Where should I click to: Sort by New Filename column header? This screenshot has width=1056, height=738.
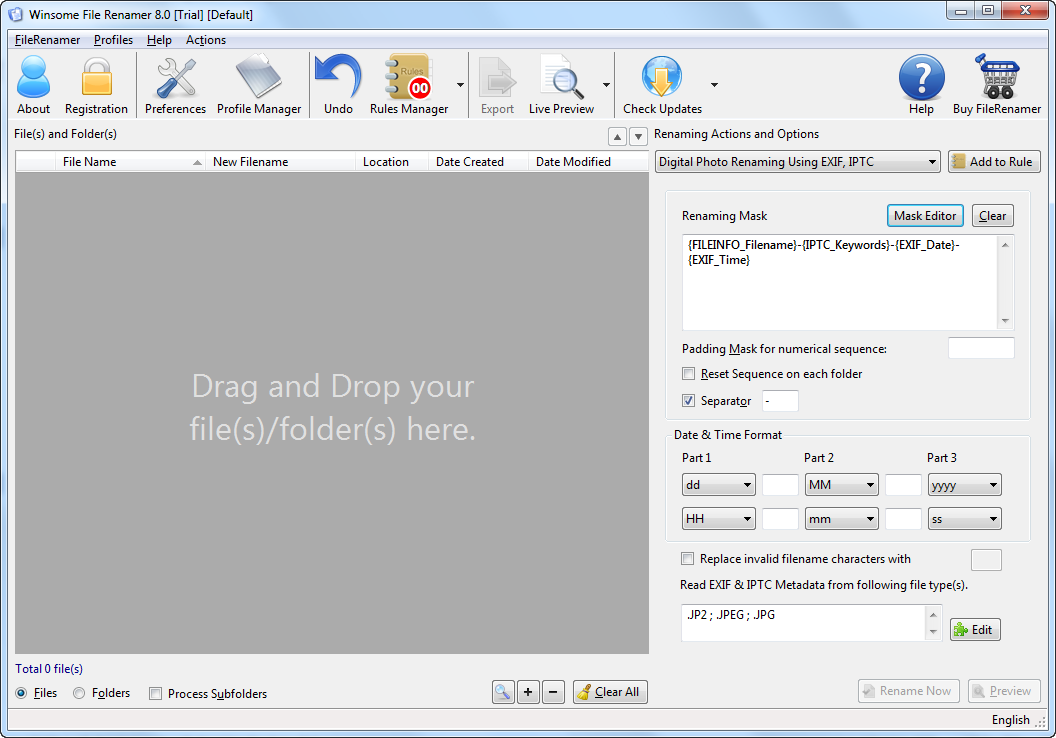point(281,162)
